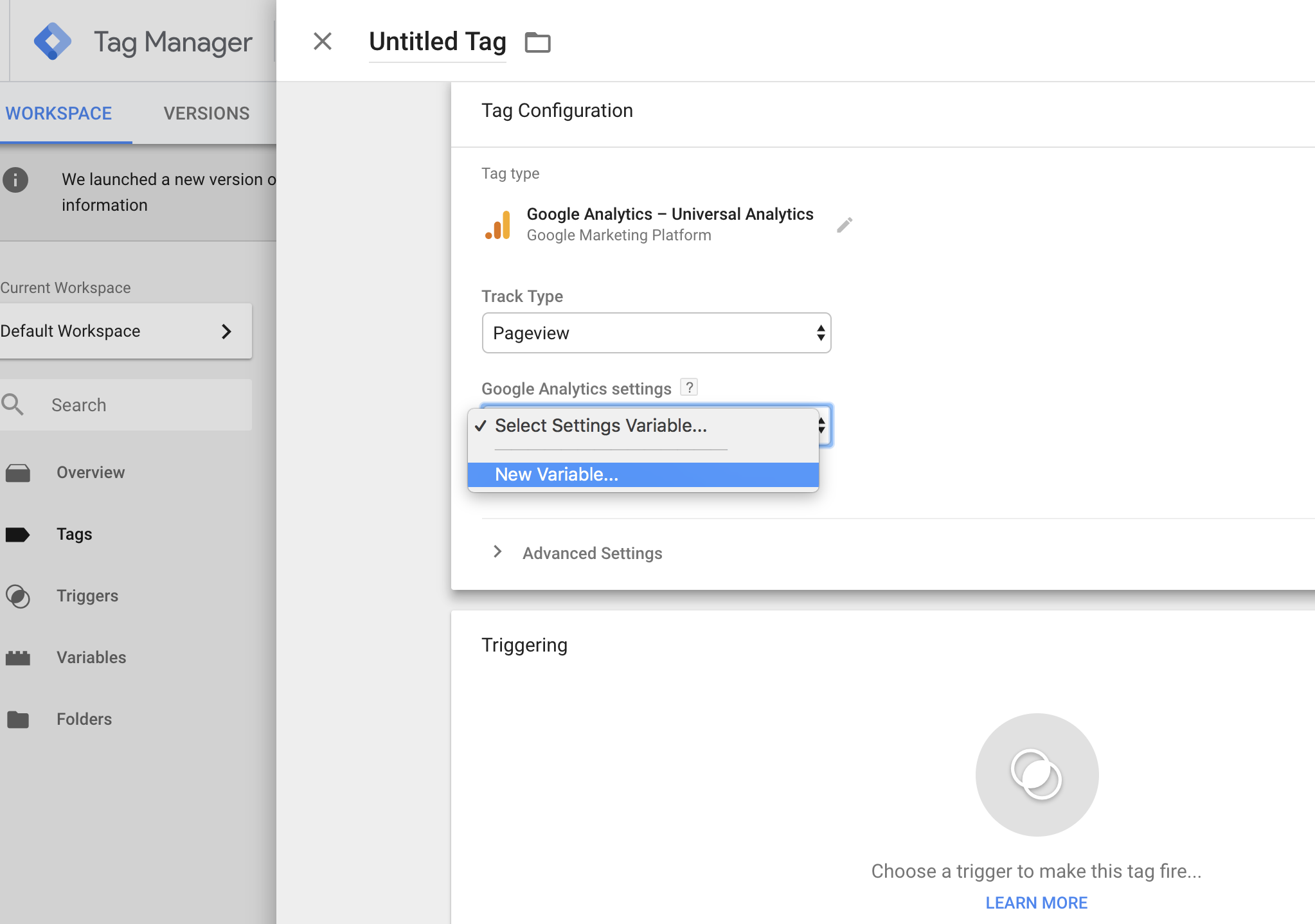Open Triggers in the sidebar
This screenshot has width=1315, height=924.
[87, 596]
